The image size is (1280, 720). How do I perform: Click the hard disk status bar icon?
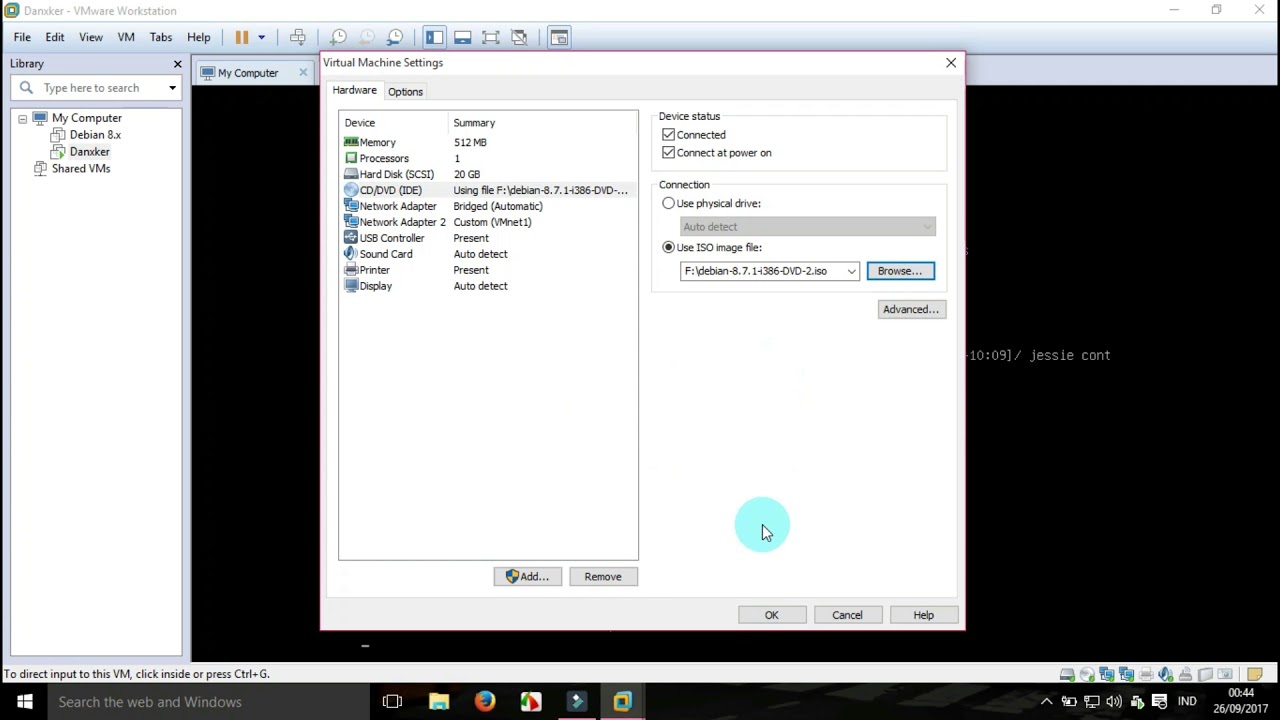1067,674
